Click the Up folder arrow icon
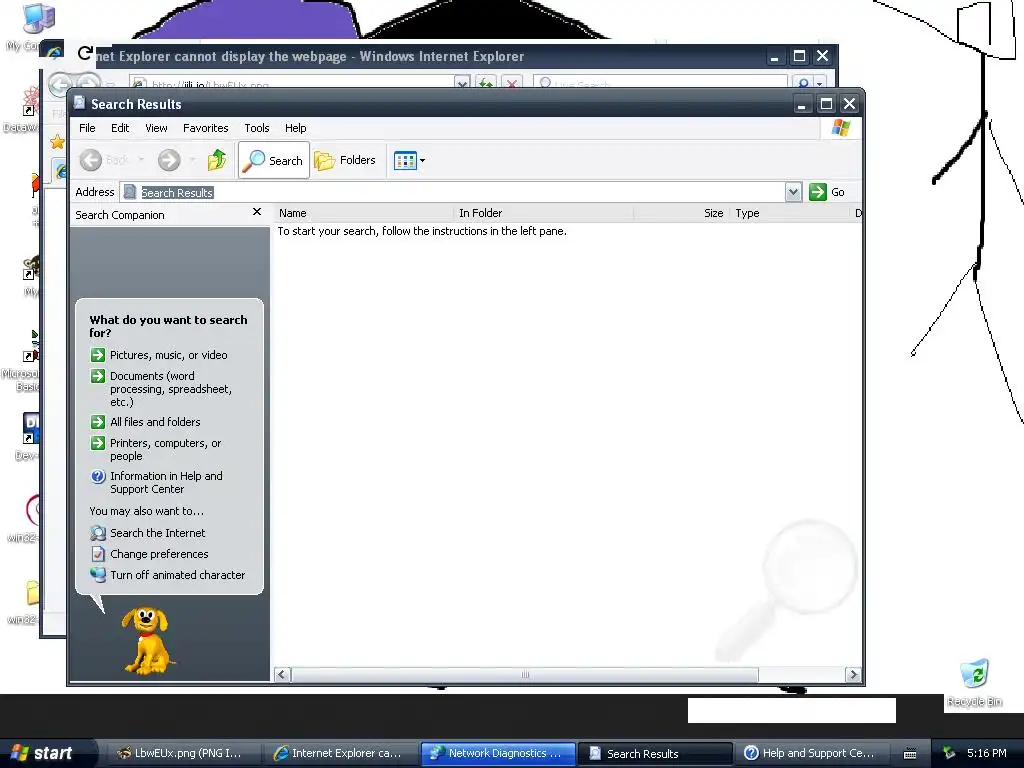The image size is (1024, 768). coord(217,160)
